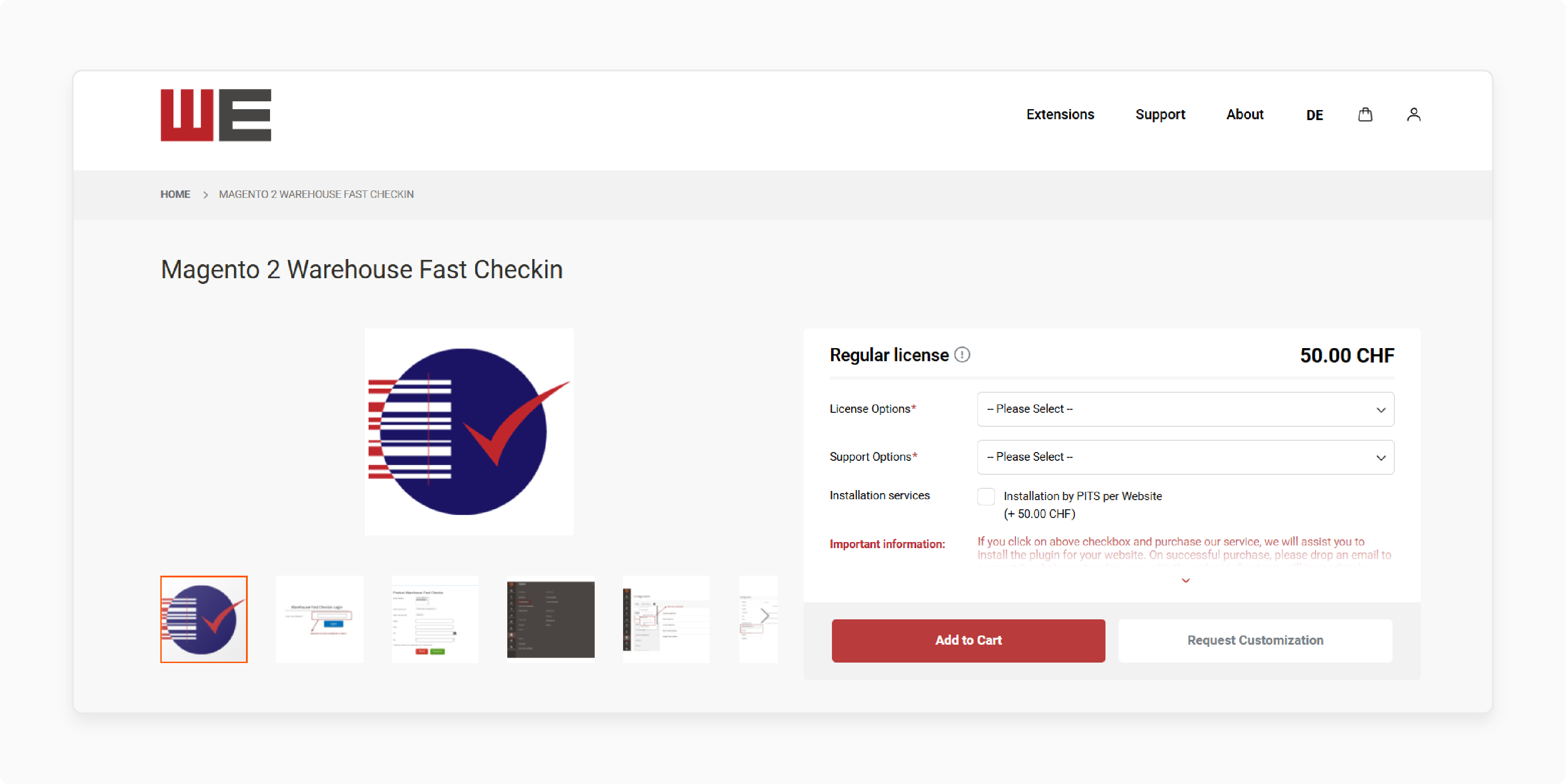Go to HOME breadcrumb link
The image size is (1566, 784).
click(x=175, y=194)
